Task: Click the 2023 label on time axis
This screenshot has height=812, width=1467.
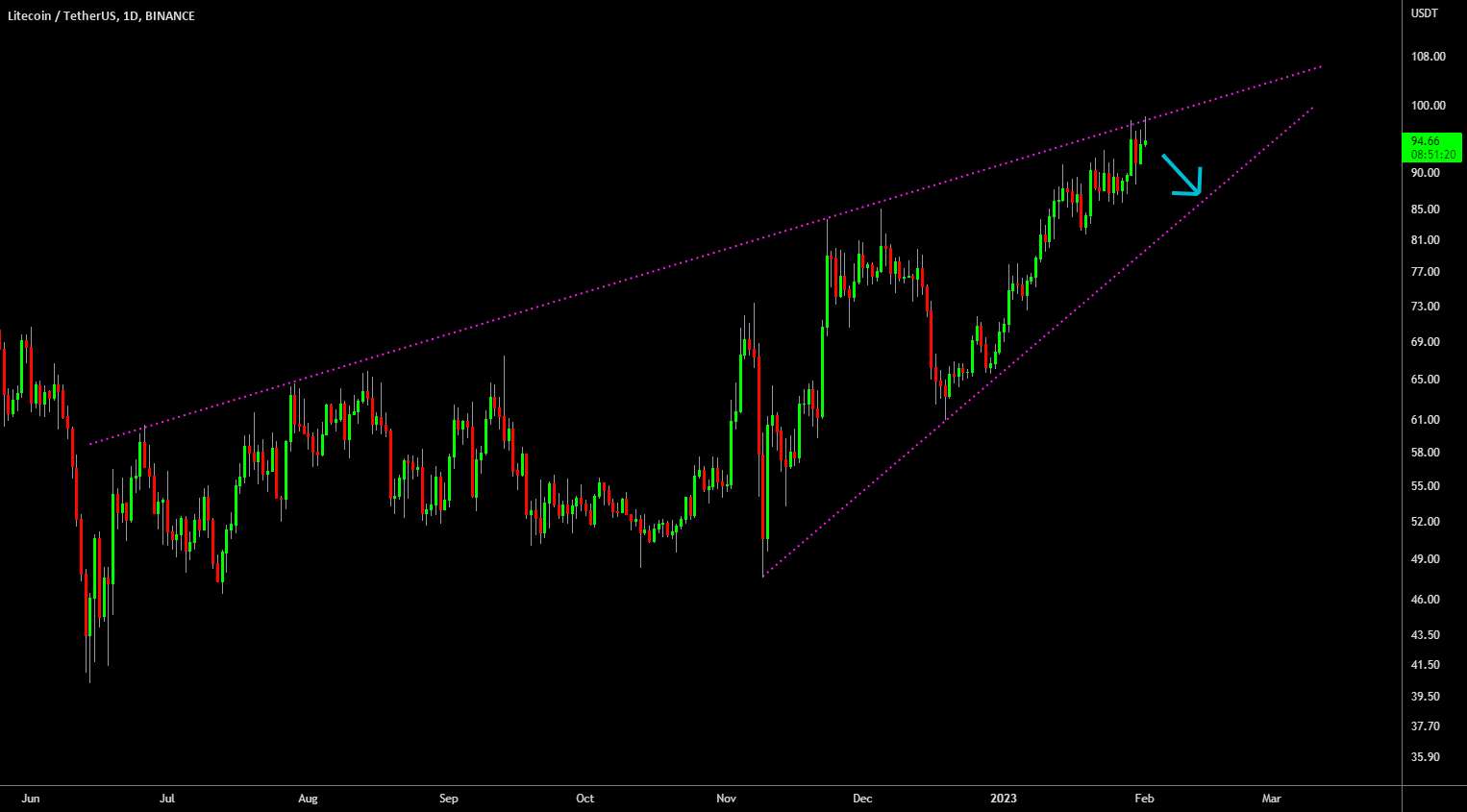Action: (1004, 799)
